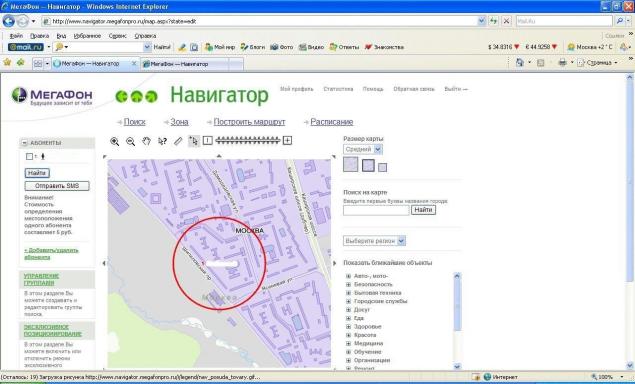The height and width of the screenshot is (384, 635).
Task: Click the map zoom scale slider
Action: point(248,140)
